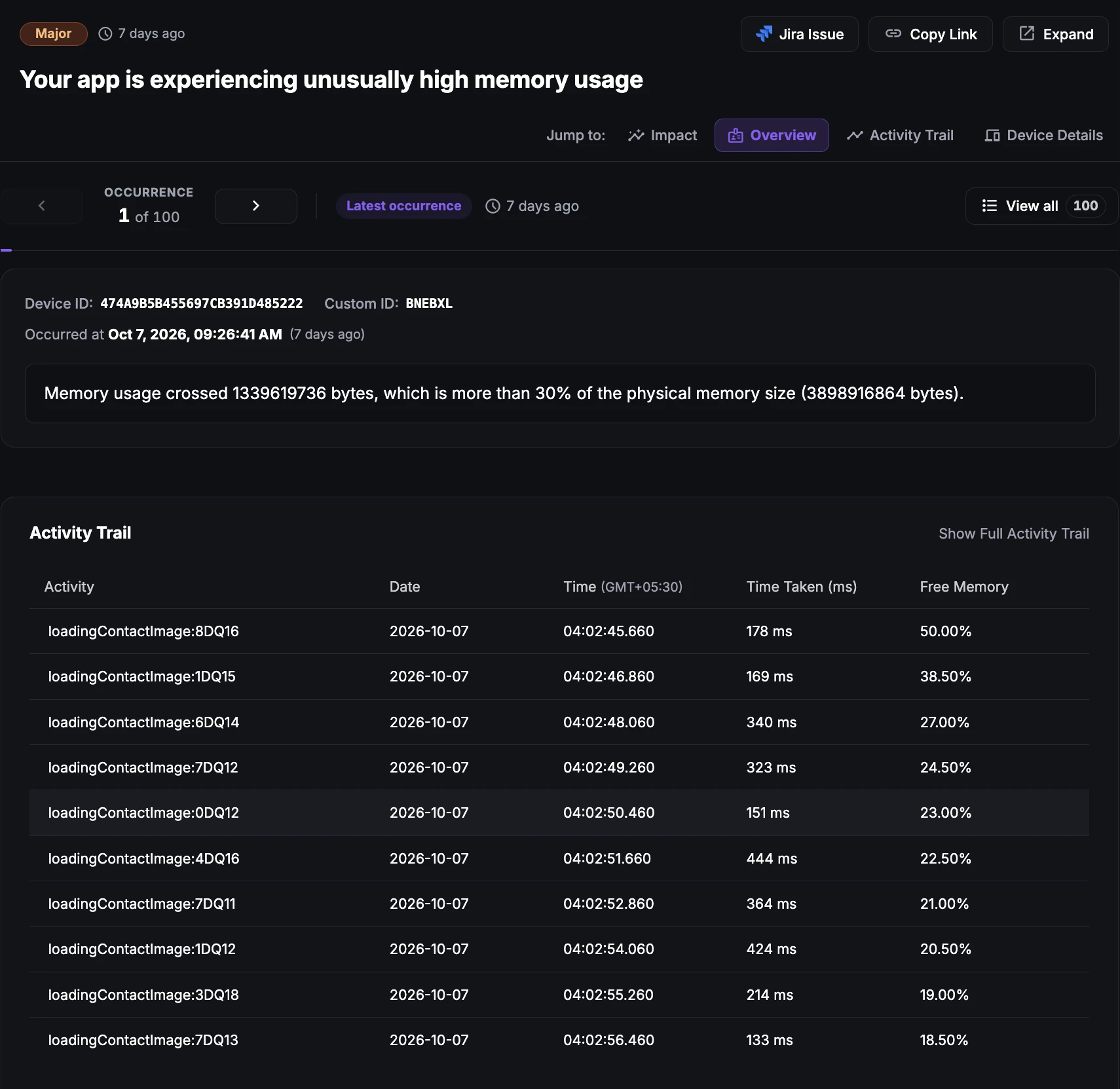Image resolution: width=1120 pixels, height=1089 pixels.
Task: Click the Major severity badge
Action: [x=53, y=33]
